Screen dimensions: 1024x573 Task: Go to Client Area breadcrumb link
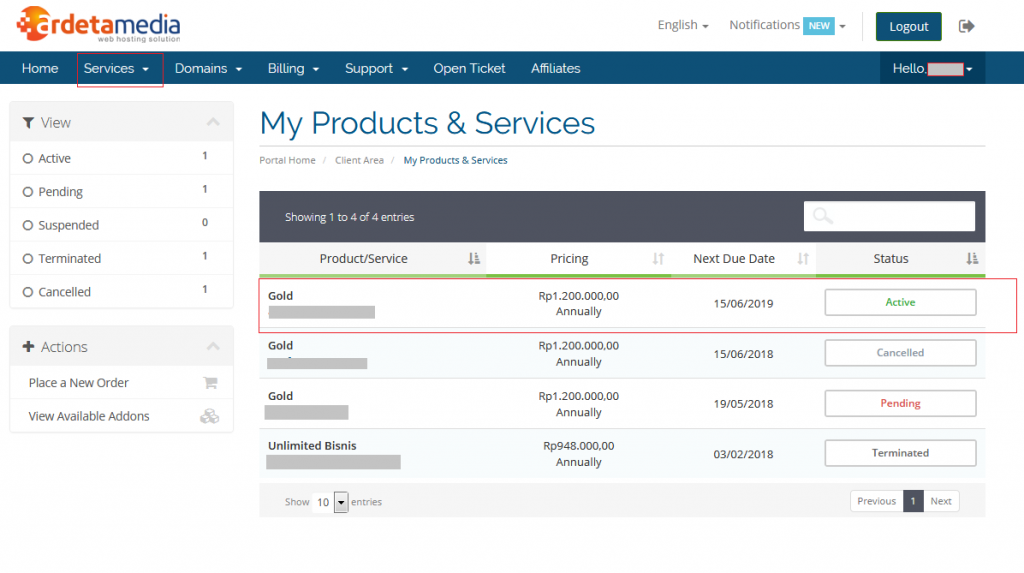coord(359,160)
